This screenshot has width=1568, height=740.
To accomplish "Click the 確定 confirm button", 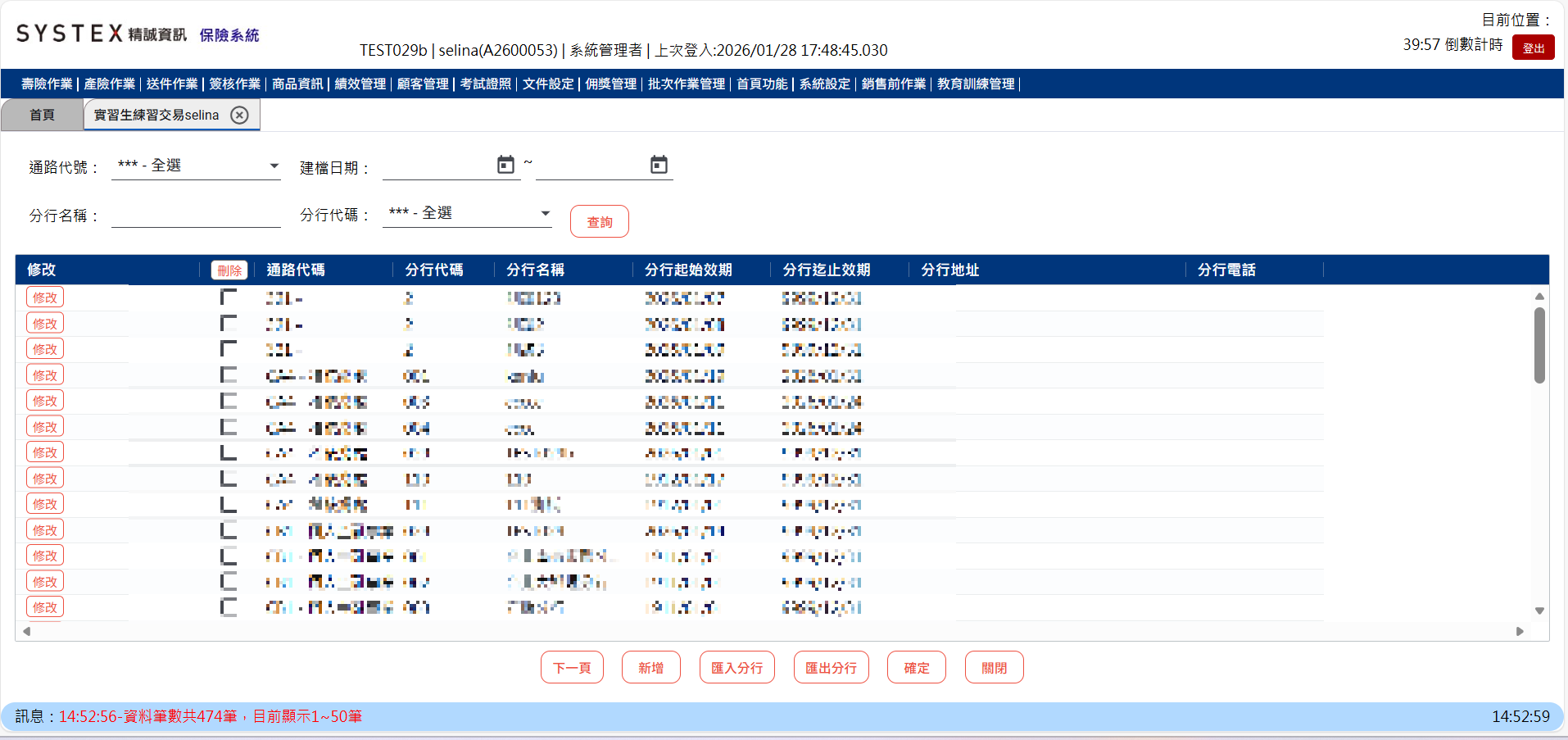I will pyautogui.click(x=917, y=667).
